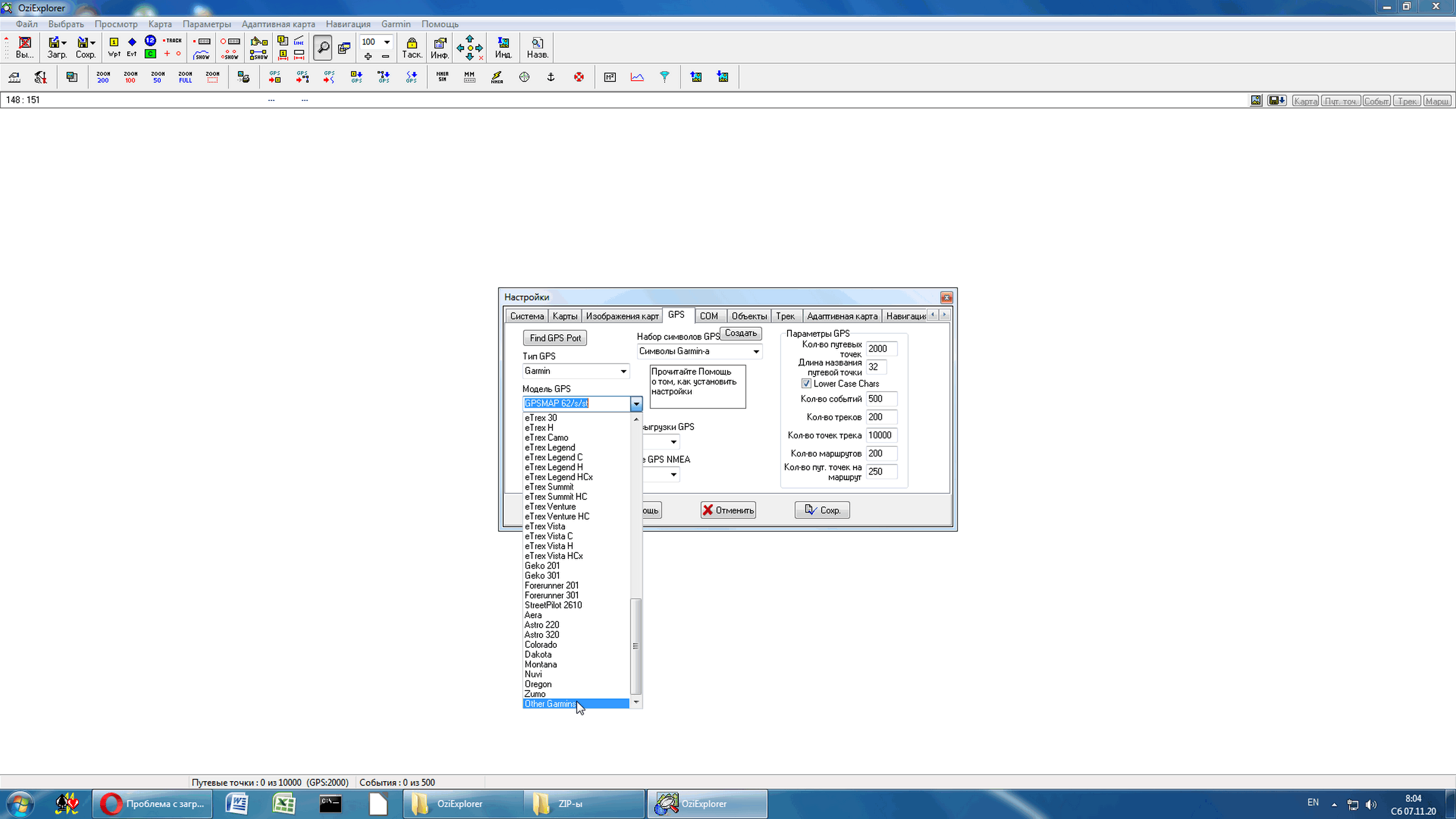1456x819 pixels.
Task: Click the Кол-во путевых точек 2000 field
Action: (x=881, y=349)
